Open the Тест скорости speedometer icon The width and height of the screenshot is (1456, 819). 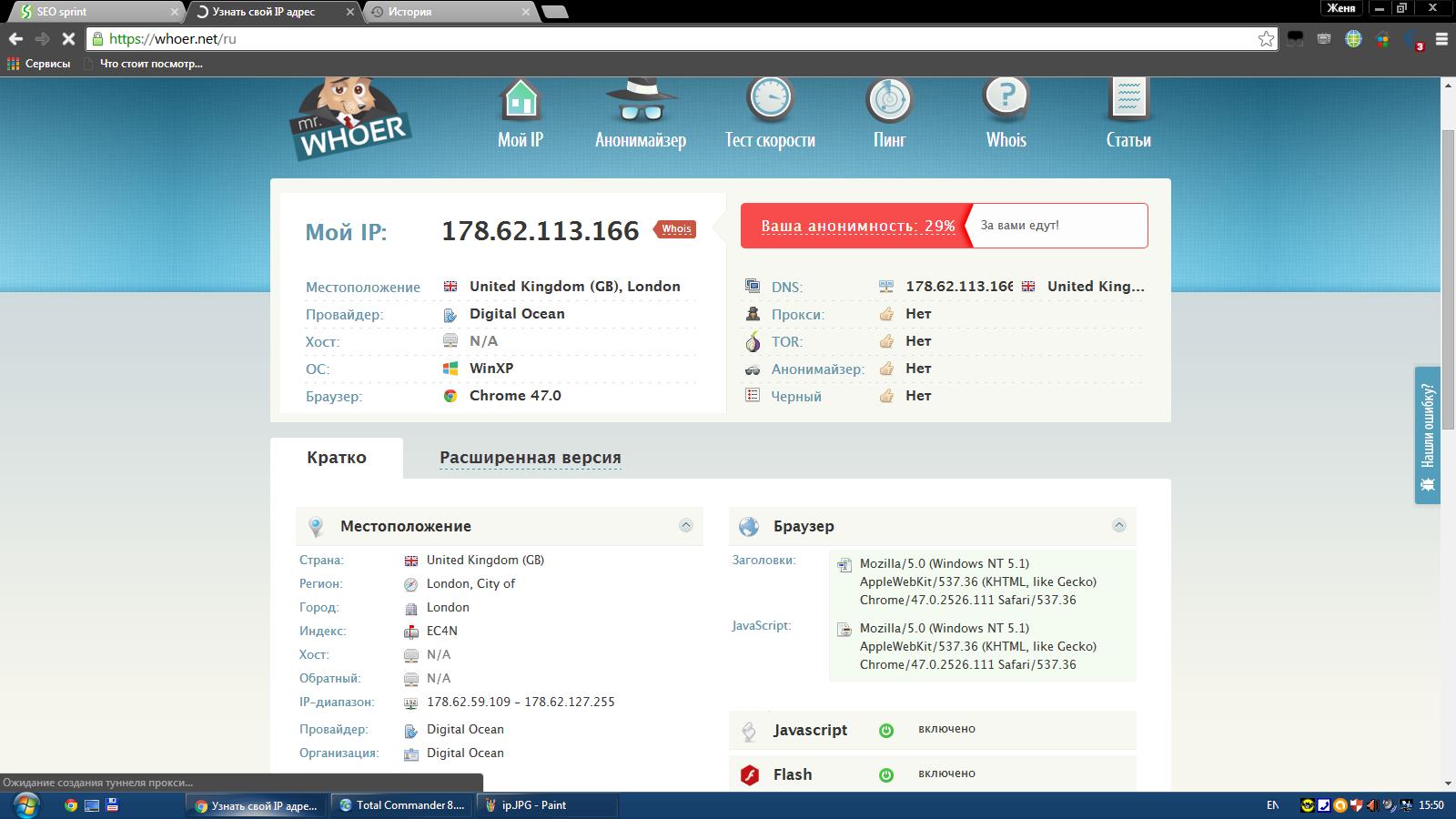(770, 99)
